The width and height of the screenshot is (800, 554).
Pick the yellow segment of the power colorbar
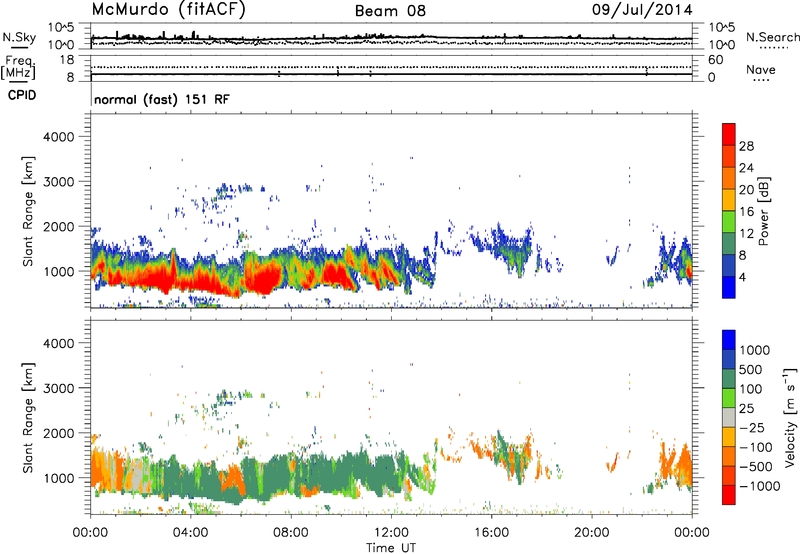[x=729, y=200]
